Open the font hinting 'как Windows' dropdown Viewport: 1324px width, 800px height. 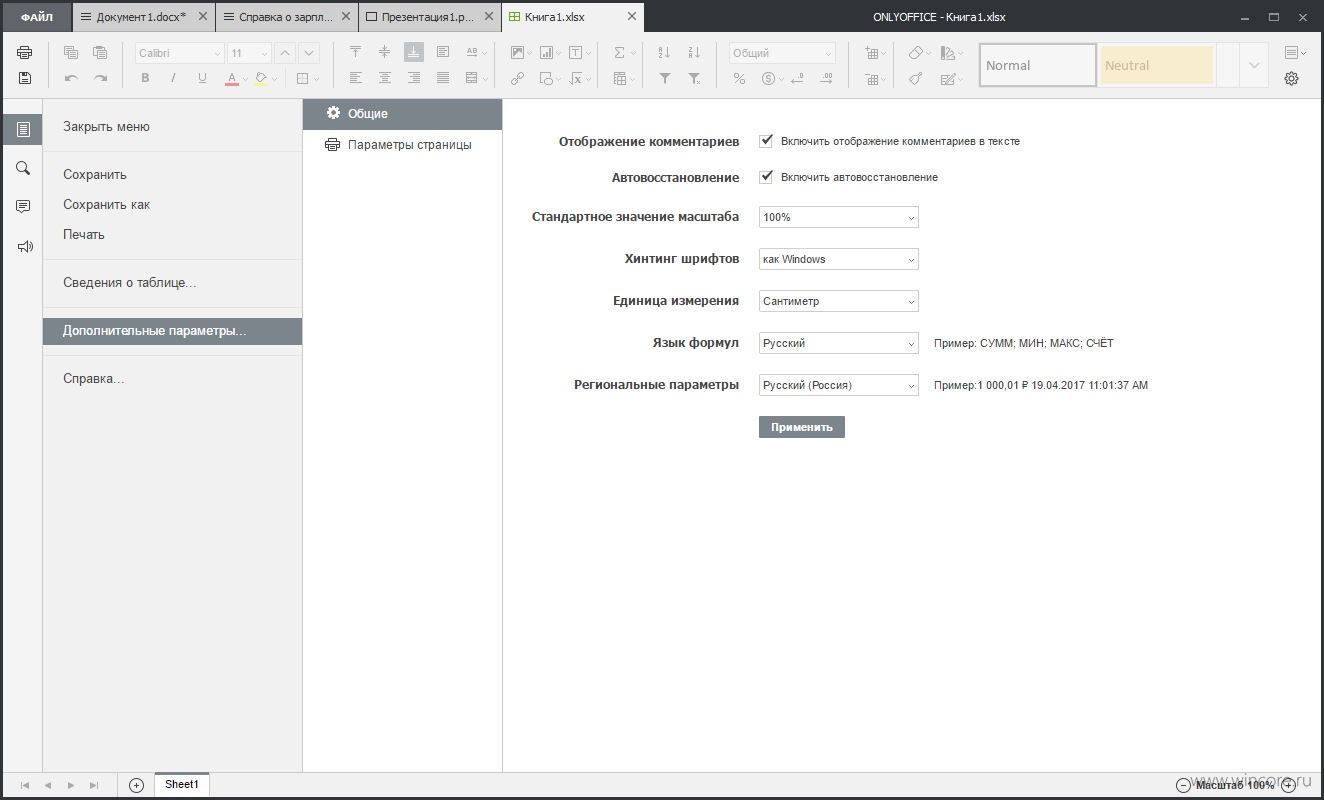click(x=839, y=259)
